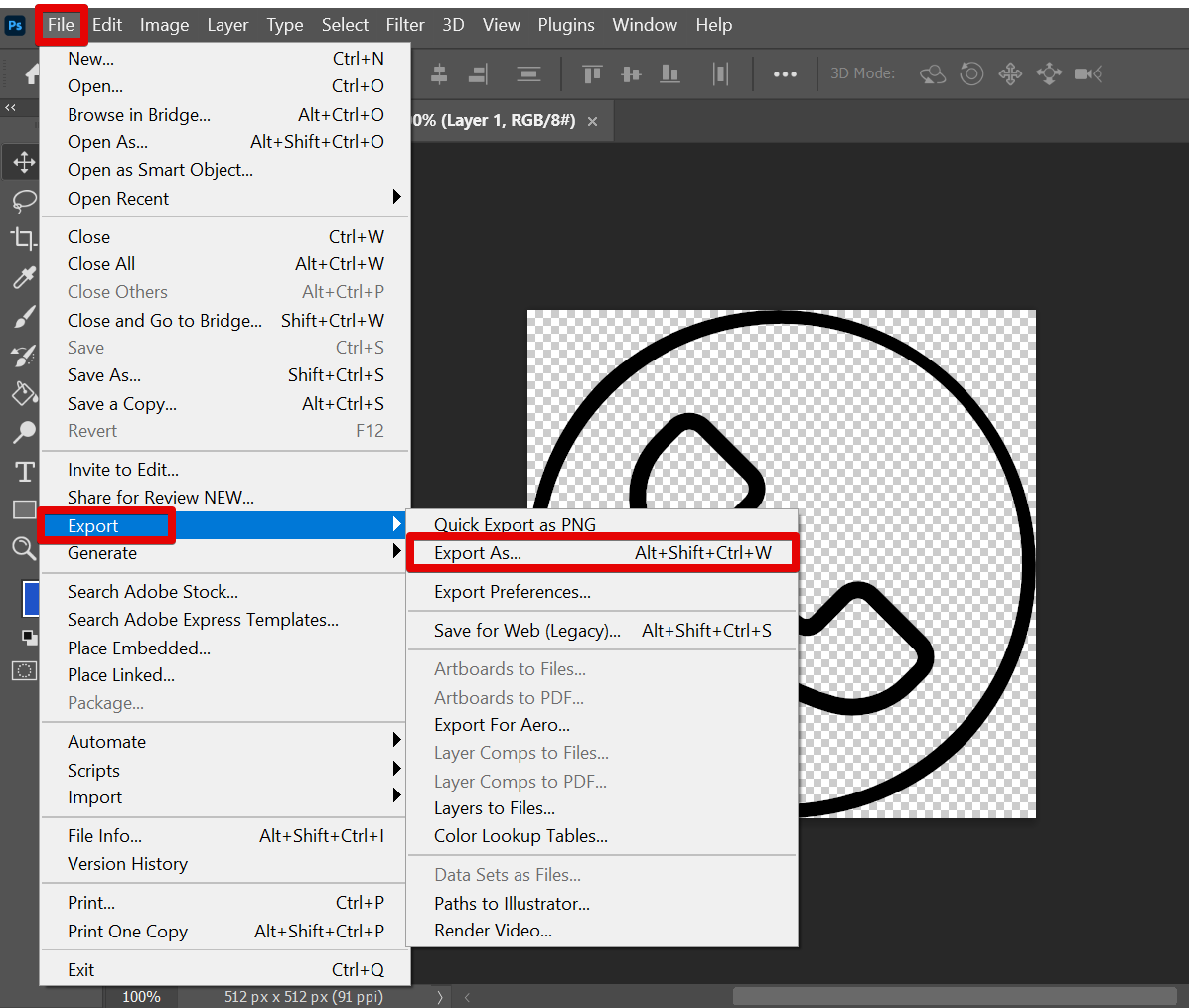
Task: Click Quick Export as PNG
Action: pyautogui.click(x=515, y=524)
